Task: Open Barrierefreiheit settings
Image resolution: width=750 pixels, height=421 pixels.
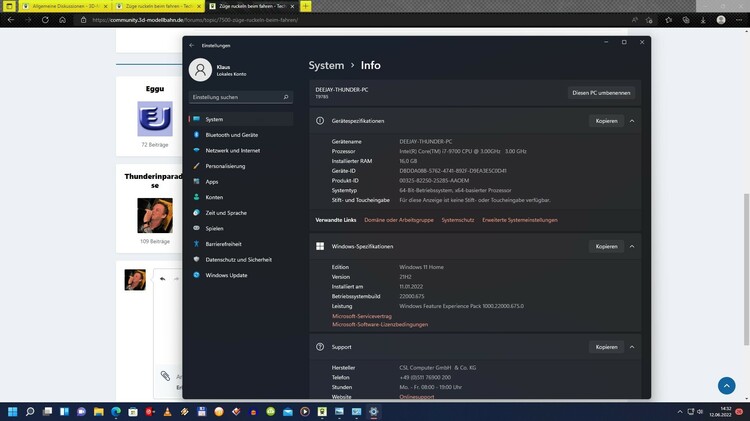Action: tap(241, 244)
